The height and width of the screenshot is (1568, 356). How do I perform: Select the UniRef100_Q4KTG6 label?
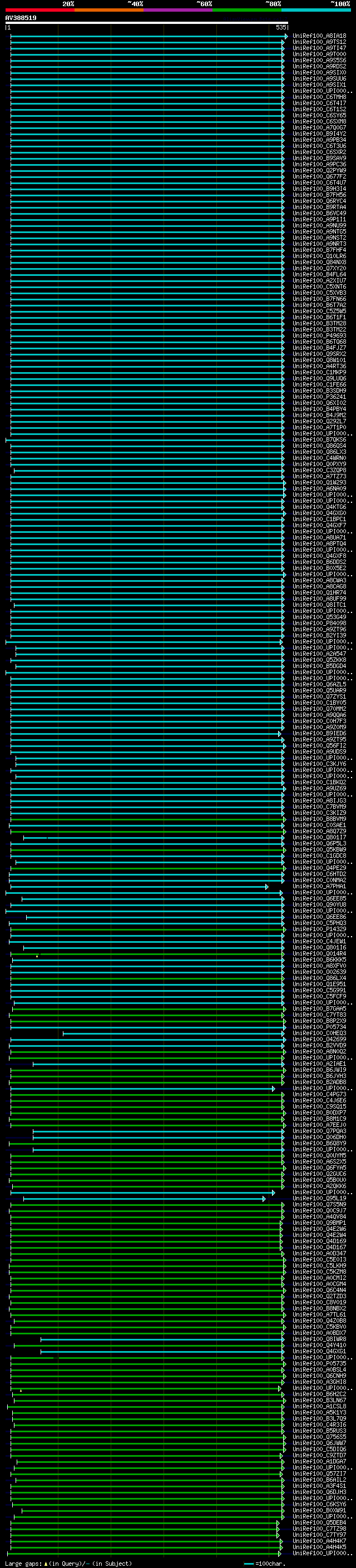point(319,507)
